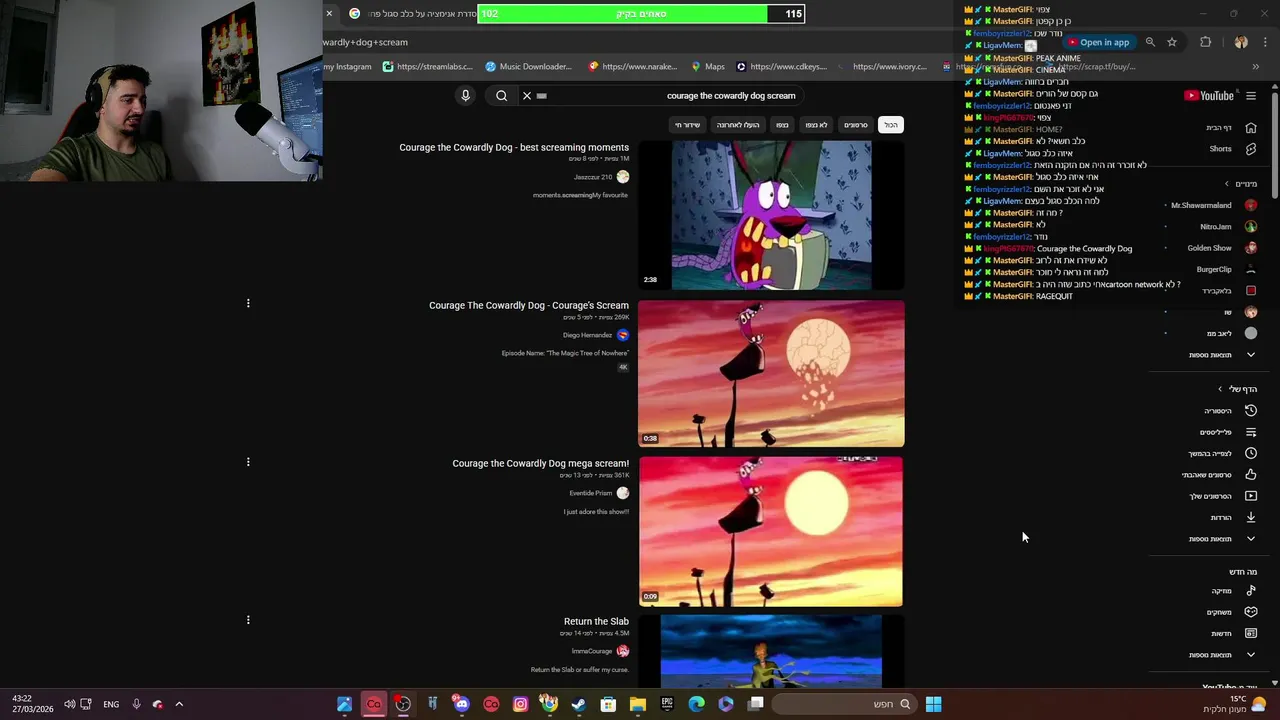Click the magnifier search button
Screen dimensions: 1280x720
502,96
